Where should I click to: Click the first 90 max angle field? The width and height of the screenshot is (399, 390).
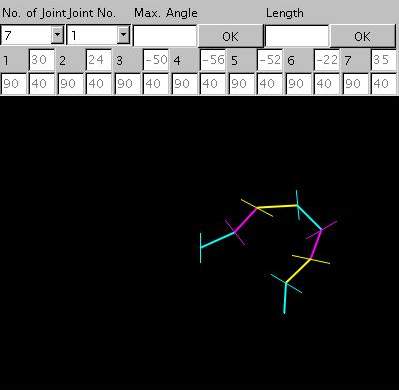pyautogui.click(x=13, y=84)
